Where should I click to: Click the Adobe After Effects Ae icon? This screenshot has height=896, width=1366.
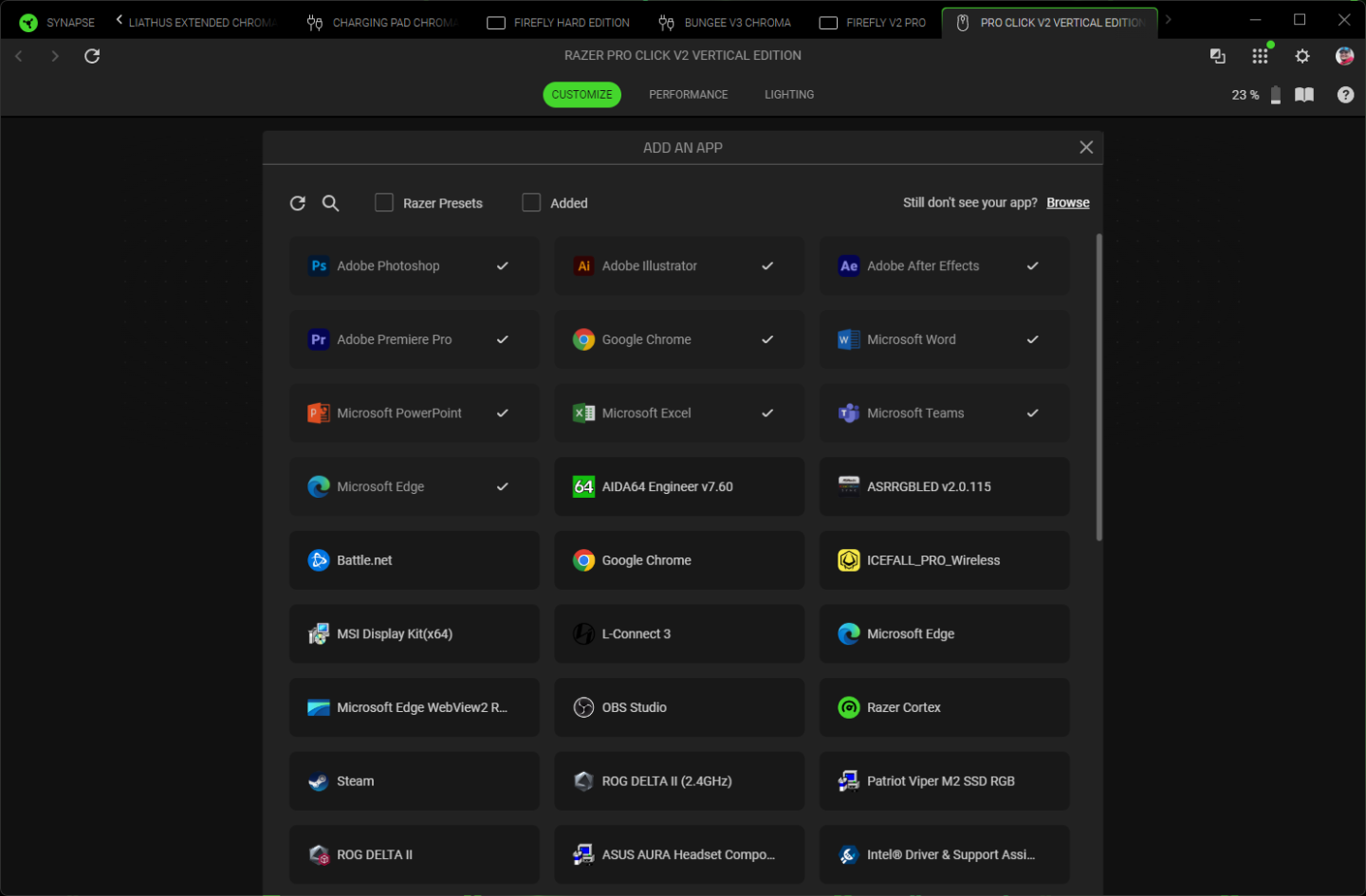point(849,266)
